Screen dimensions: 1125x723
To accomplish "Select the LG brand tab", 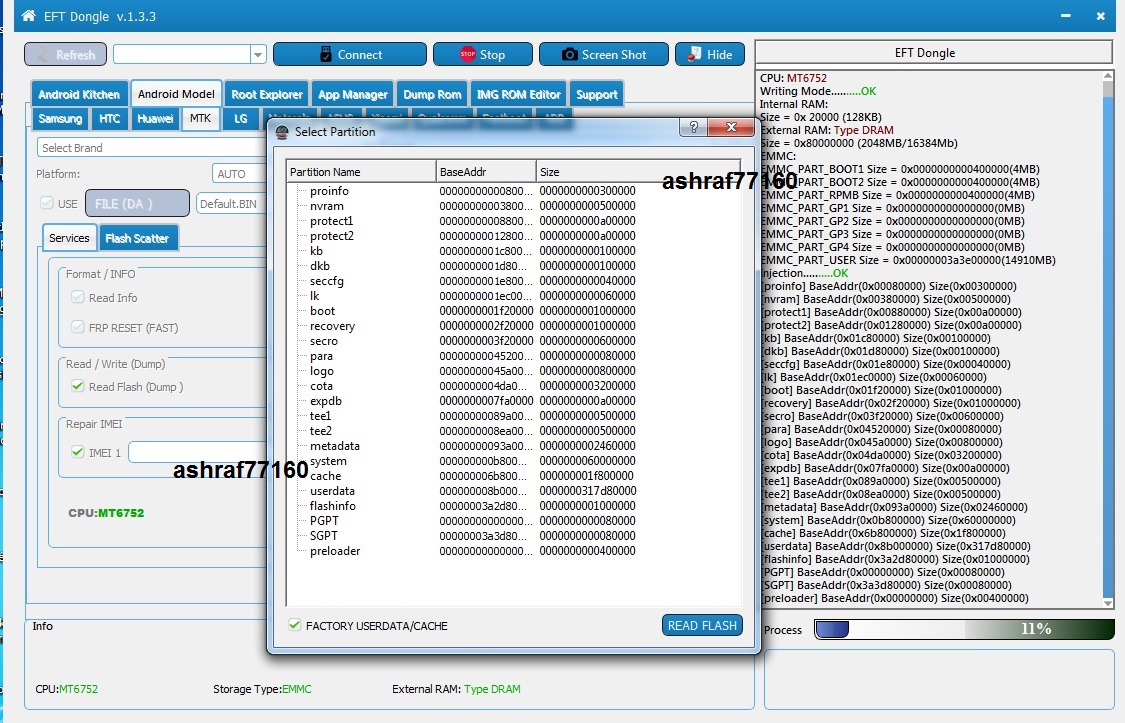I will (240, 118).
